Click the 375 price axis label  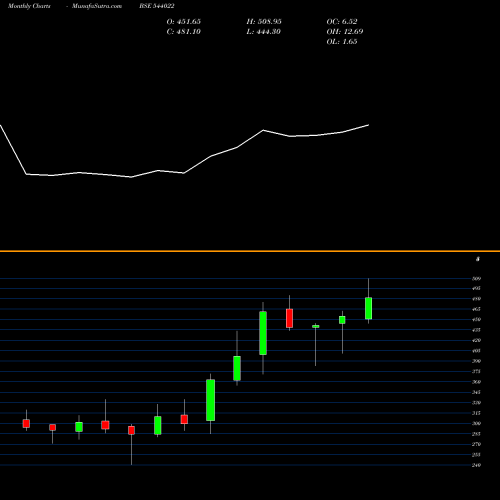coord(476,371)
